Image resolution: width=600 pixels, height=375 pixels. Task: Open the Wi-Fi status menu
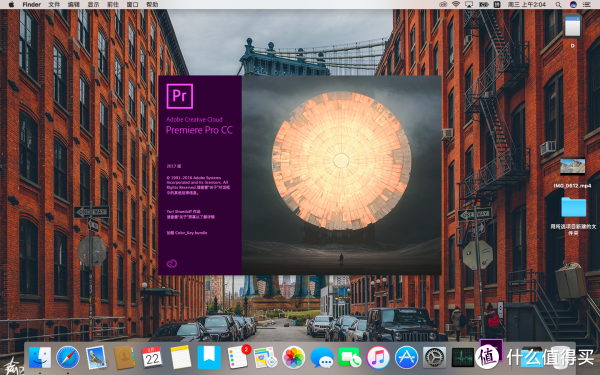[x=456, y=5]
